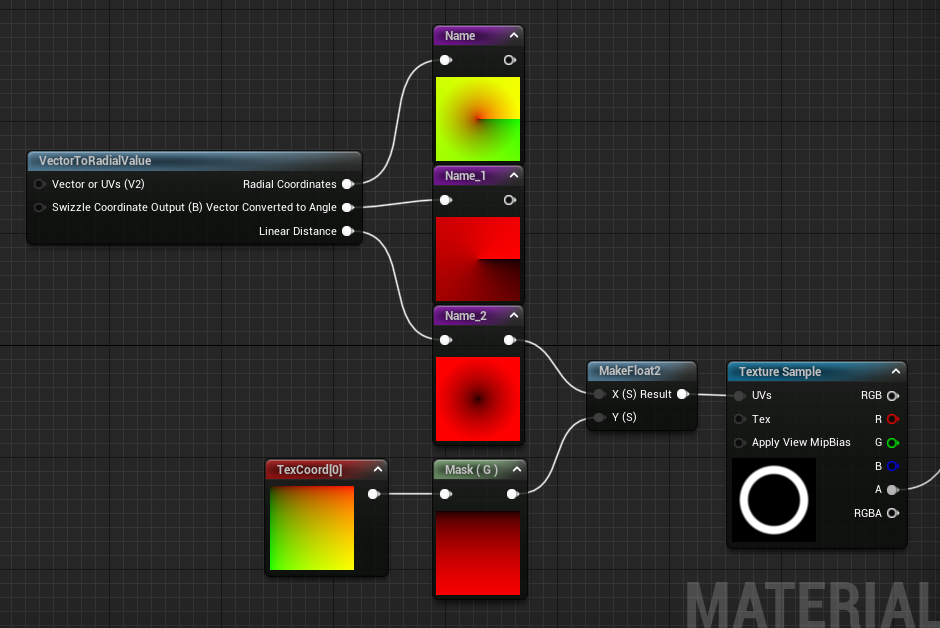The width and height of the screenshot is (940, 628).
Task: Click the Apply View MipBias label
Action: point(801,442)
